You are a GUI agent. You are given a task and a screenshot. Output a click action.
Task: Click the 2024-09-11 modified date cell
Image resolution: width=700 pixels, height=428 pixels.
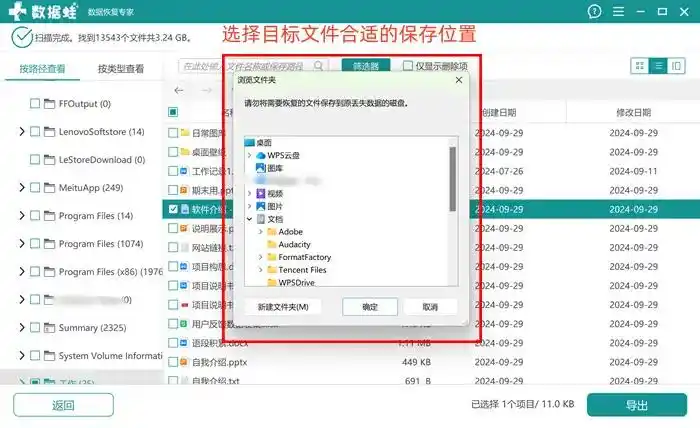click(x=633, y=171)
